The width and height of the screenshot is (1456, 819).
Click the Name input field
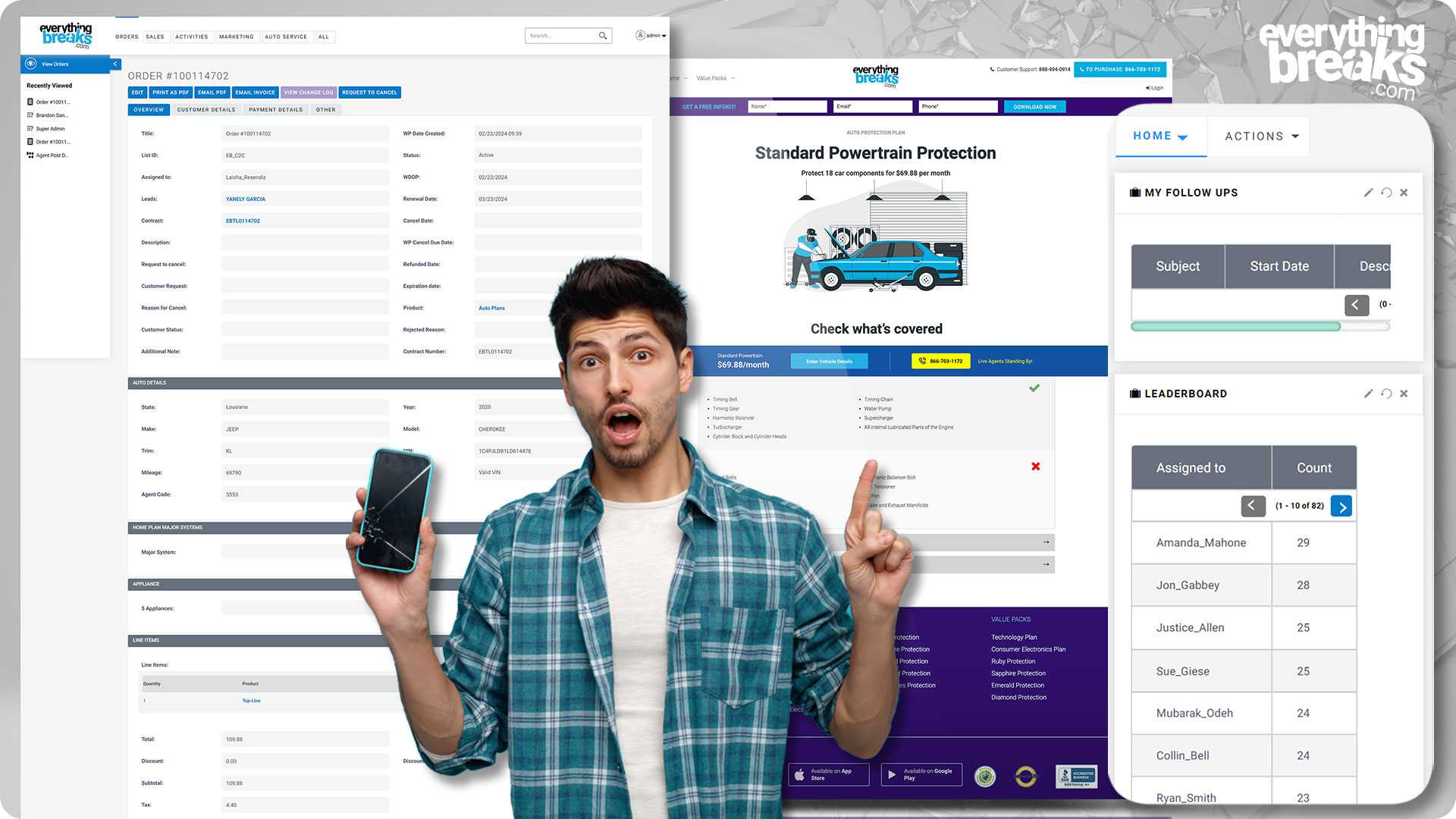coord(786,107)
